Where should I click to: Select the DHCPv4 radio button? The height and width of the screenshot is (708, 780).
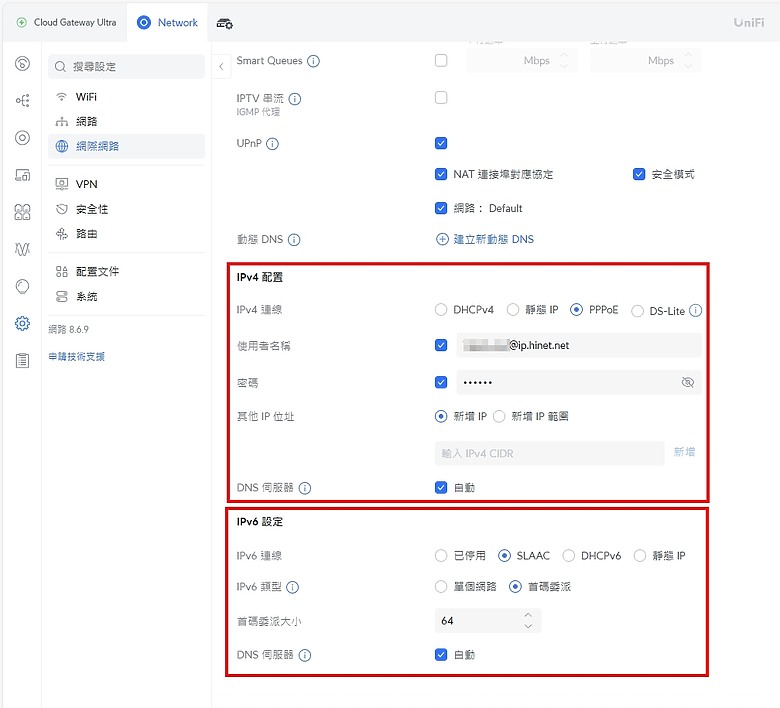click(x=441, y=310)
